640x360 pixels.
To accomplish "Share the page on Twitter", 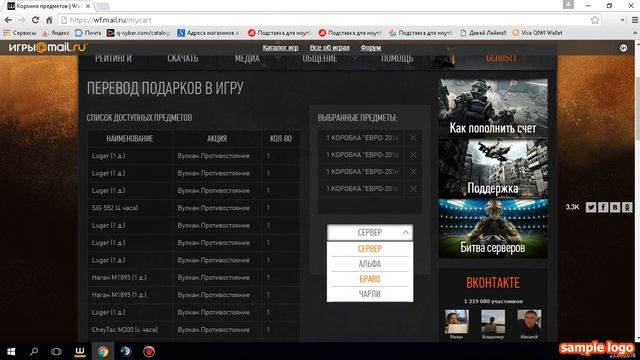I will coord(591,207).
